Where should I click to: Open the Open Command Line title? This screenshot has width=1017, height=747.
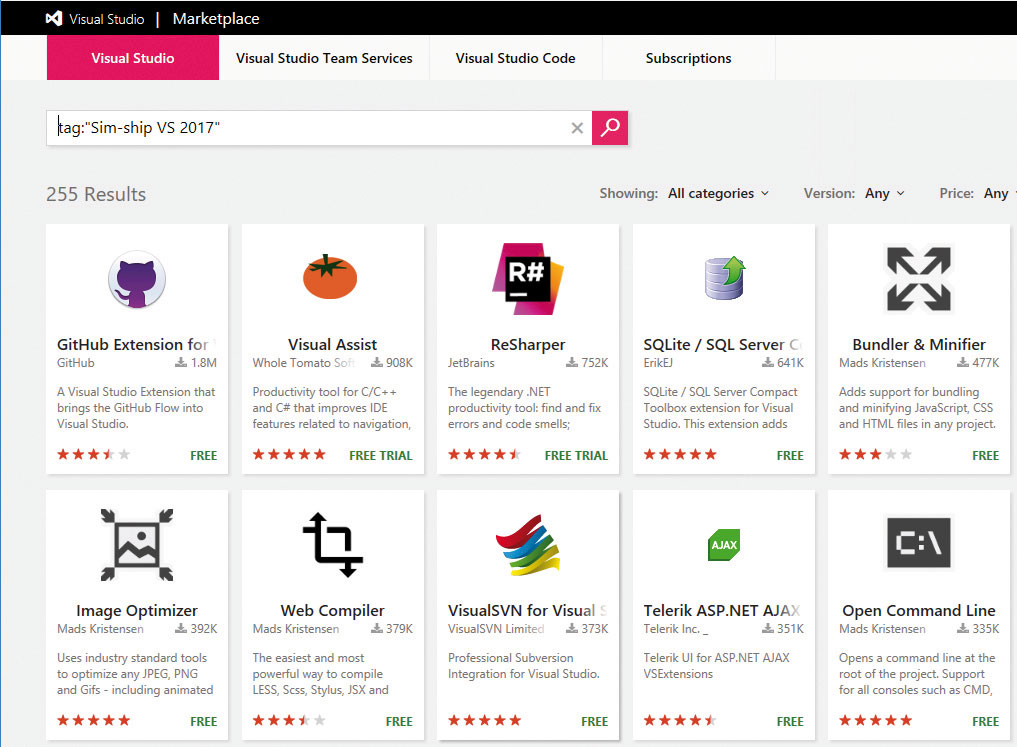pyautogui.click(x=919, y=610)
